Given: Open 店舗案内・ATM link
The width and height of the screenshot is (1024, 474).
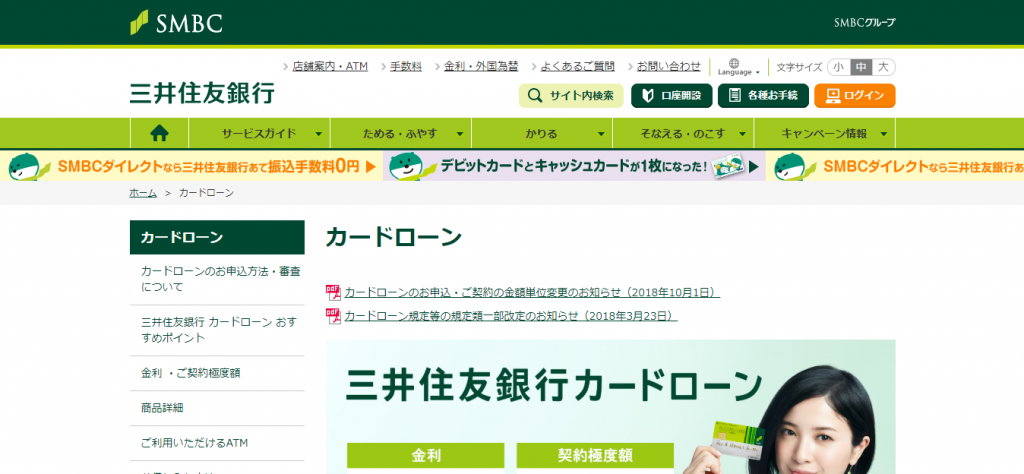Looking at the screenshot, I should pos(330,66).
